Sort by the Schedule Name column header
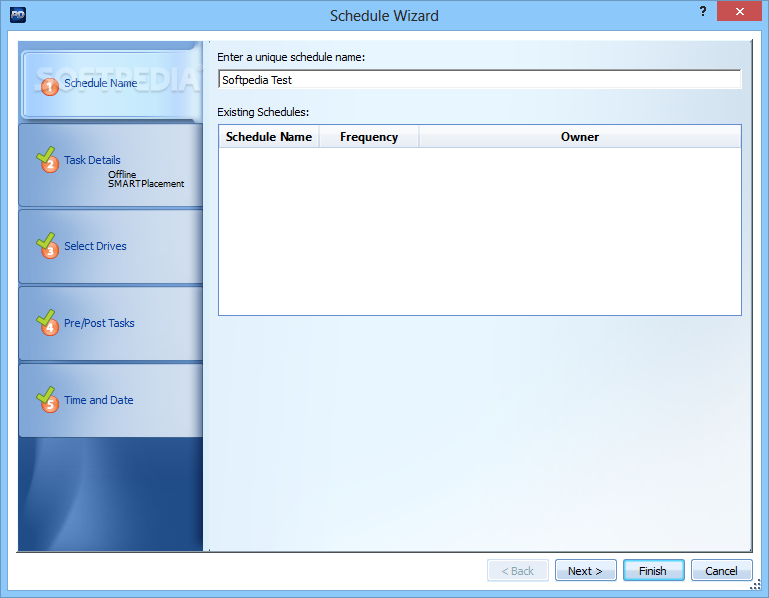Viewport: 769px width, 598px height. pyautogui.click(x=269, y=137)
